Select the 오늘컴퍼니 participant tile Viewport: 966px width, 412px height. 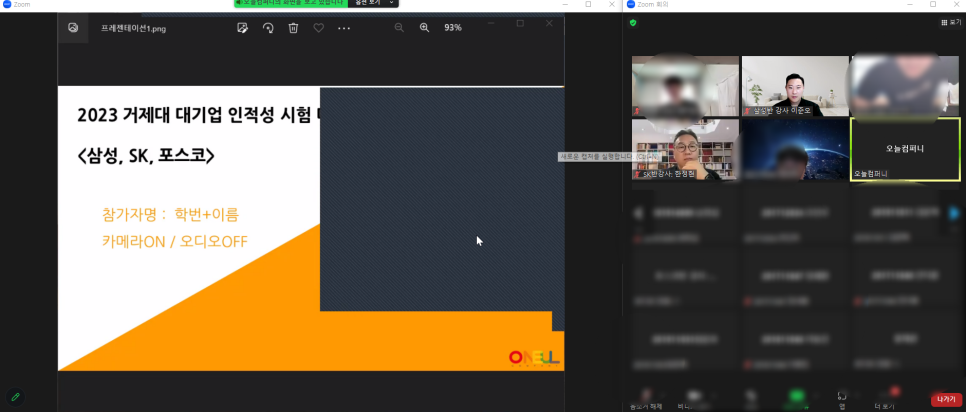point(905,149)
